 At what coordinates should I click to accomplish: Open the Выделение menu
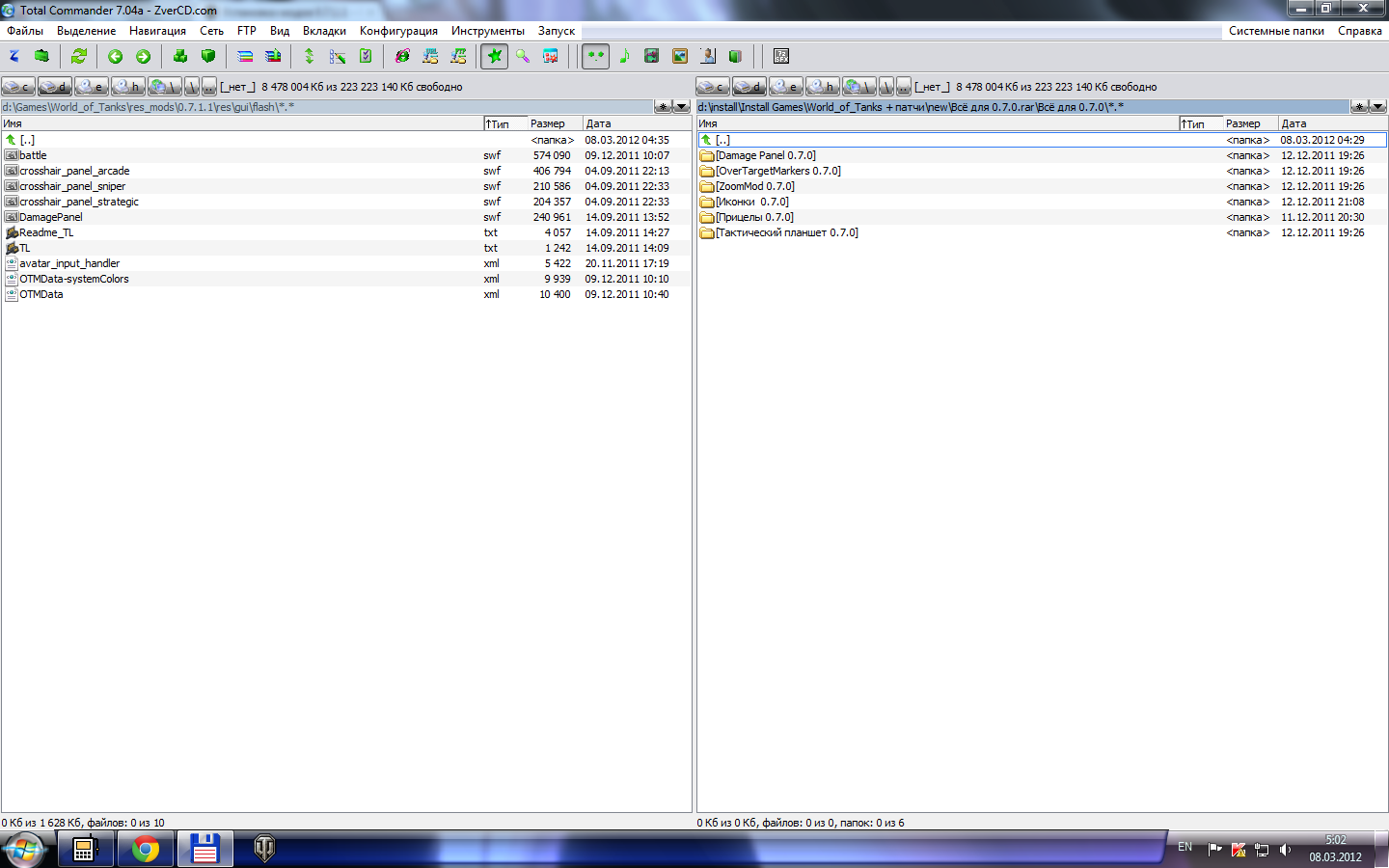87,31
